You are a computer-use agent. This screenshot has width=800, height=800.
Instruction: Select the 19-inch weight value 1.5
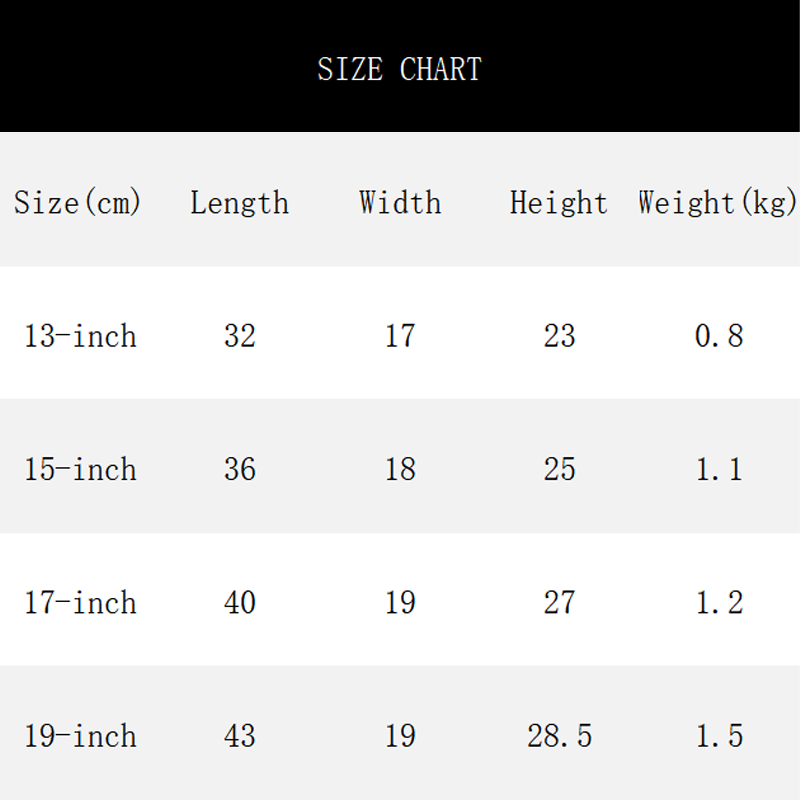click(719, 737)
